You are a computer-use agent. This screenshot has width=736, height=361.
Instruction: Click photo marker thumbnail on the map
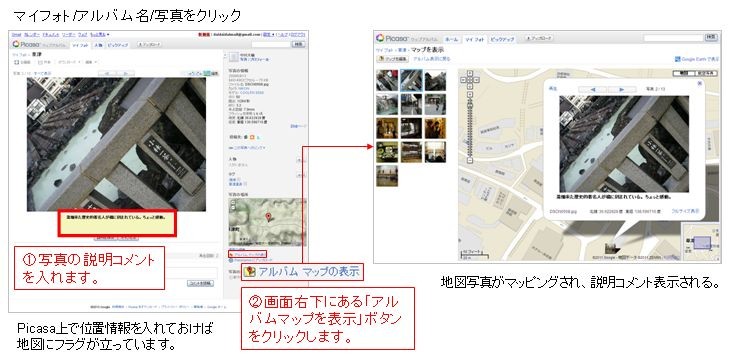[x=612, y=248]
